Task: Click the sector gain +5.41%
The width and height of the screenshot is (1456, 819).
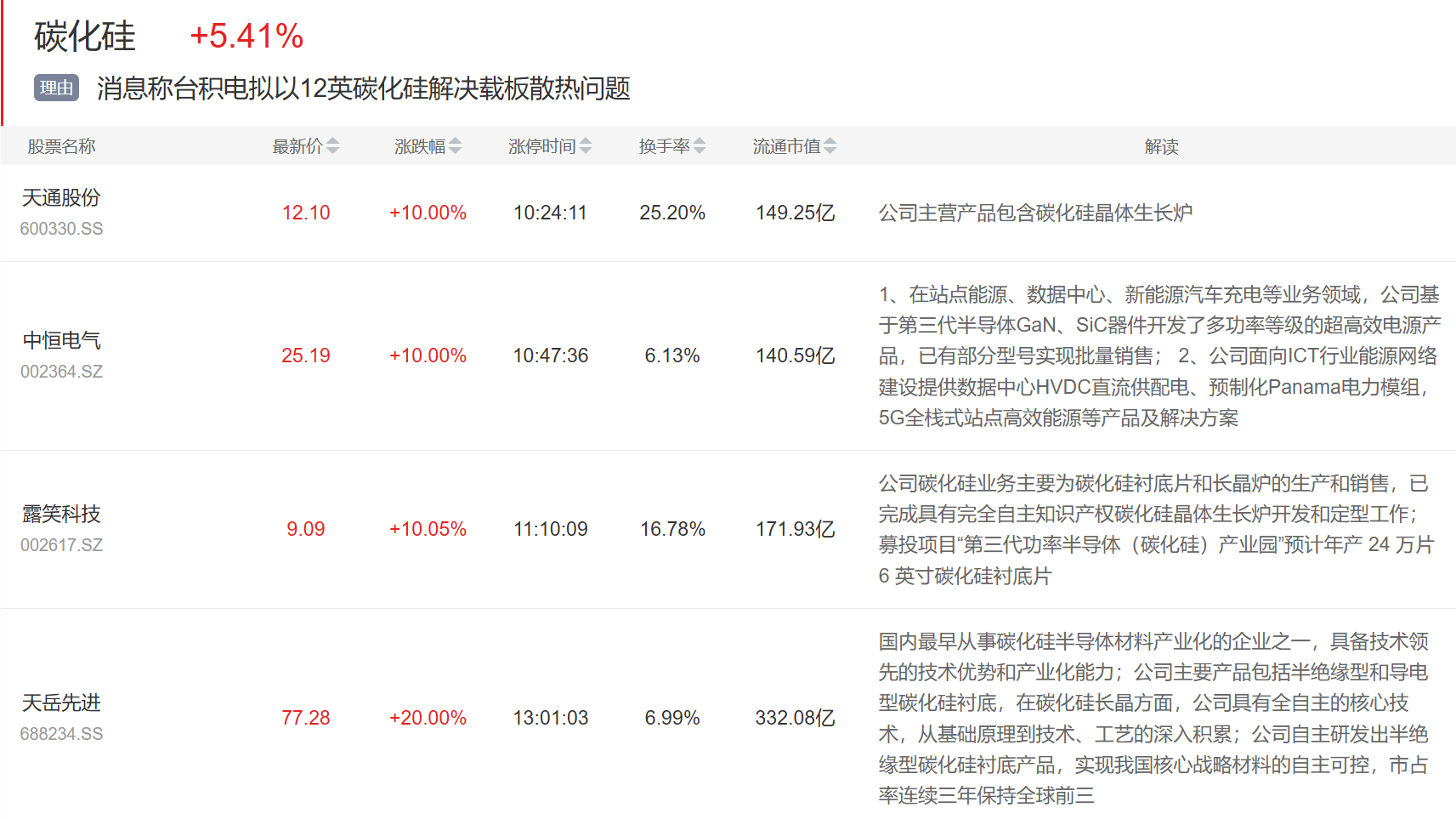Action: [x=246, y=37]
